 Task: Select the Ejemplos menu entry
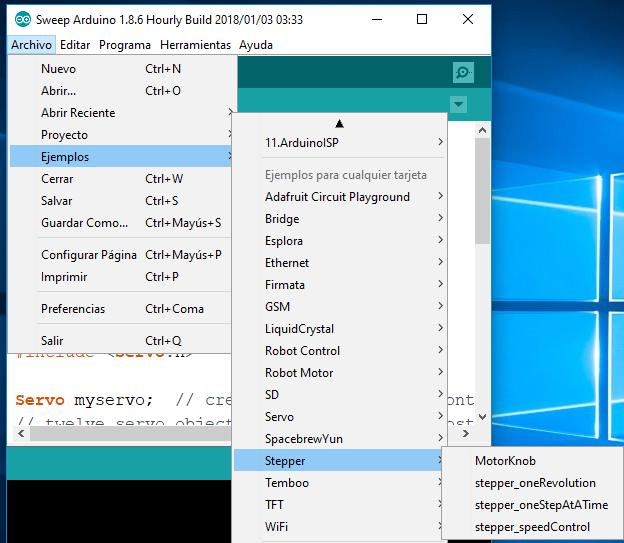(x=121, y=156)
